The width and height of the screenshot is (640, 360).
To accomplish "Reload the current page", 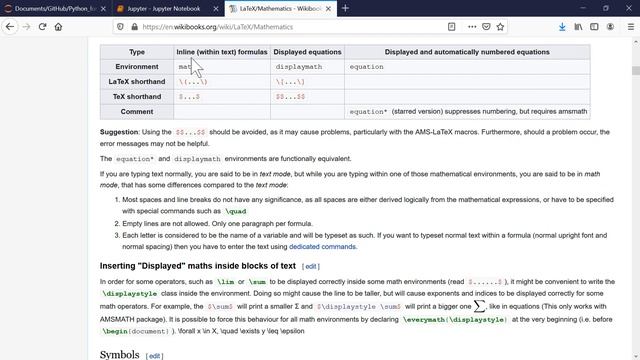I will (x=42, y=27).
